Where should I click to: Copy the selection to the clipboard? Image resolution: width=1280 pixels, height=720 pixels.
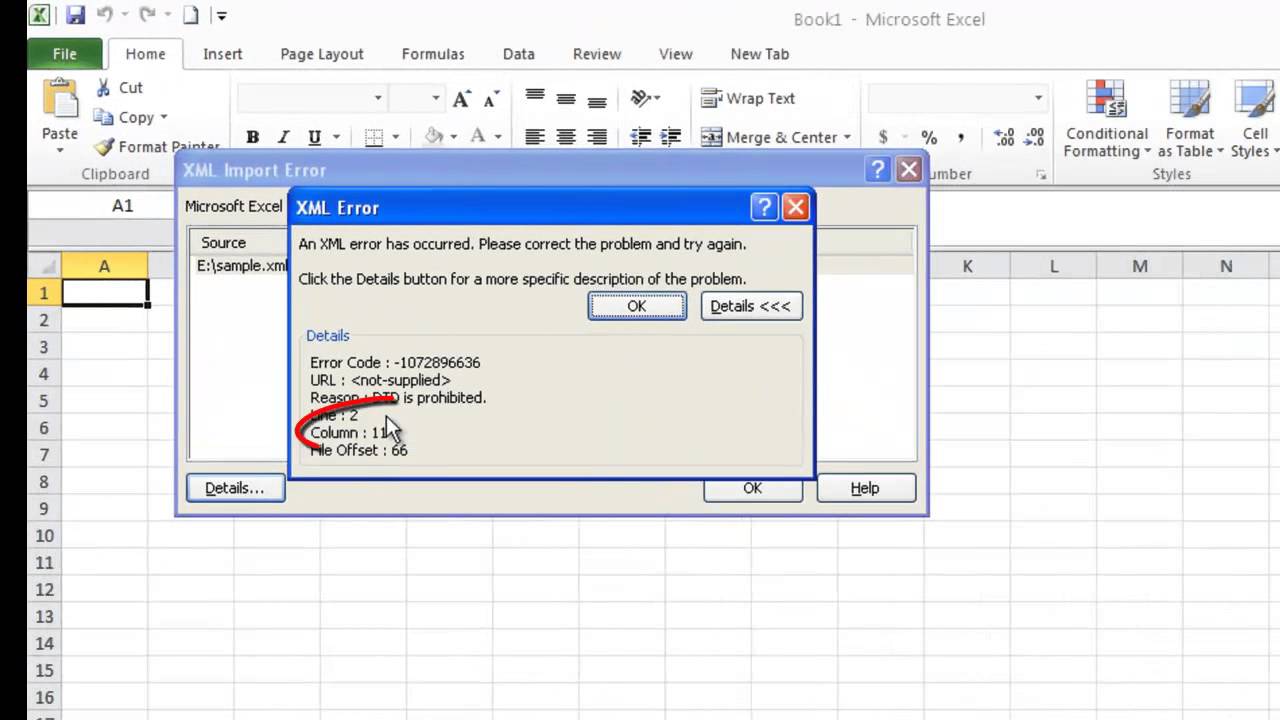(x=125, y=117)
